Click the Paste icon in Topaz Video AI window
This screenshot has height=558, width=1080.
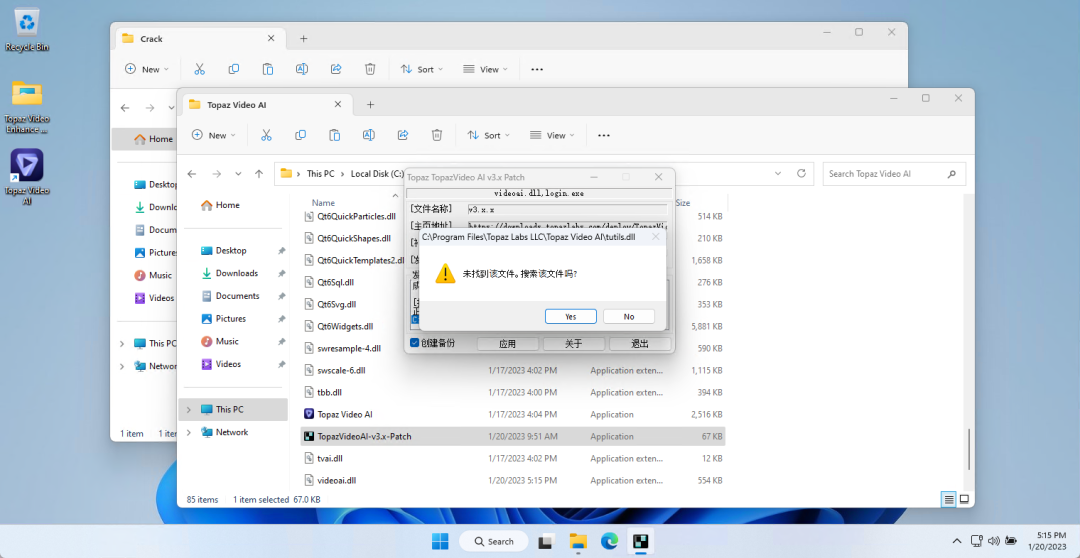click(334, 135)
